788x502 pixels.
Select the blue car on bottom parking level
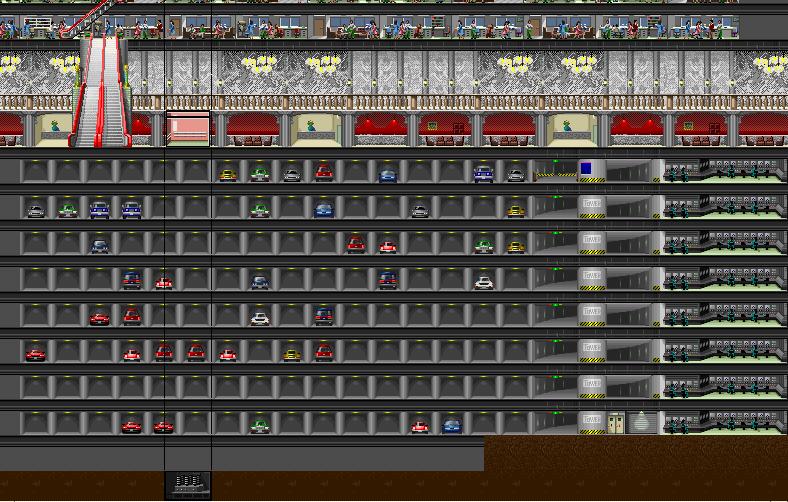tap(452, 426)
